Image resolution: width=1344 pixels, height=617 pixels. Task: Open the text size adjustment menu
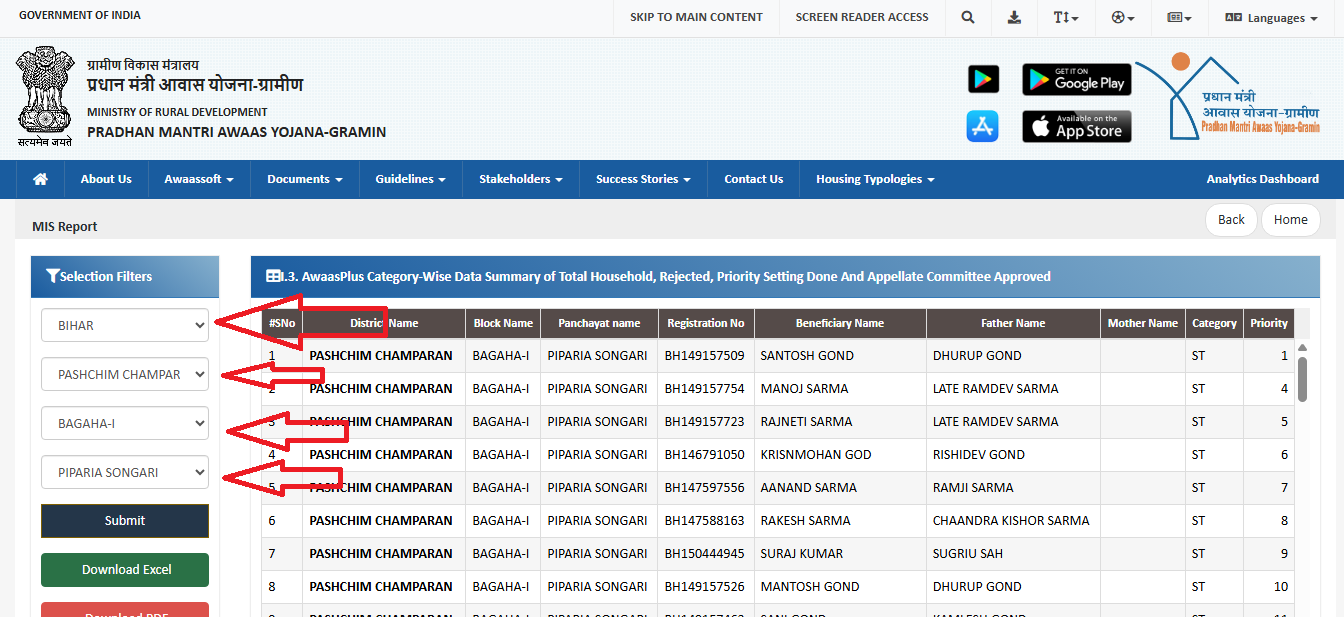click(1065, 18)
